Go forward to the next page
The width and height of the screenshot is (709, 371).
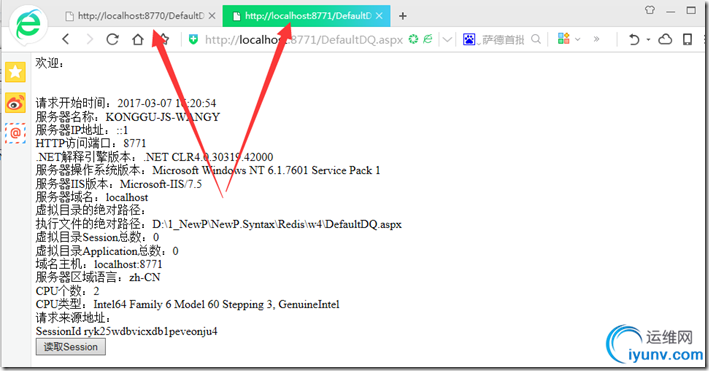(x=90, y=39)
